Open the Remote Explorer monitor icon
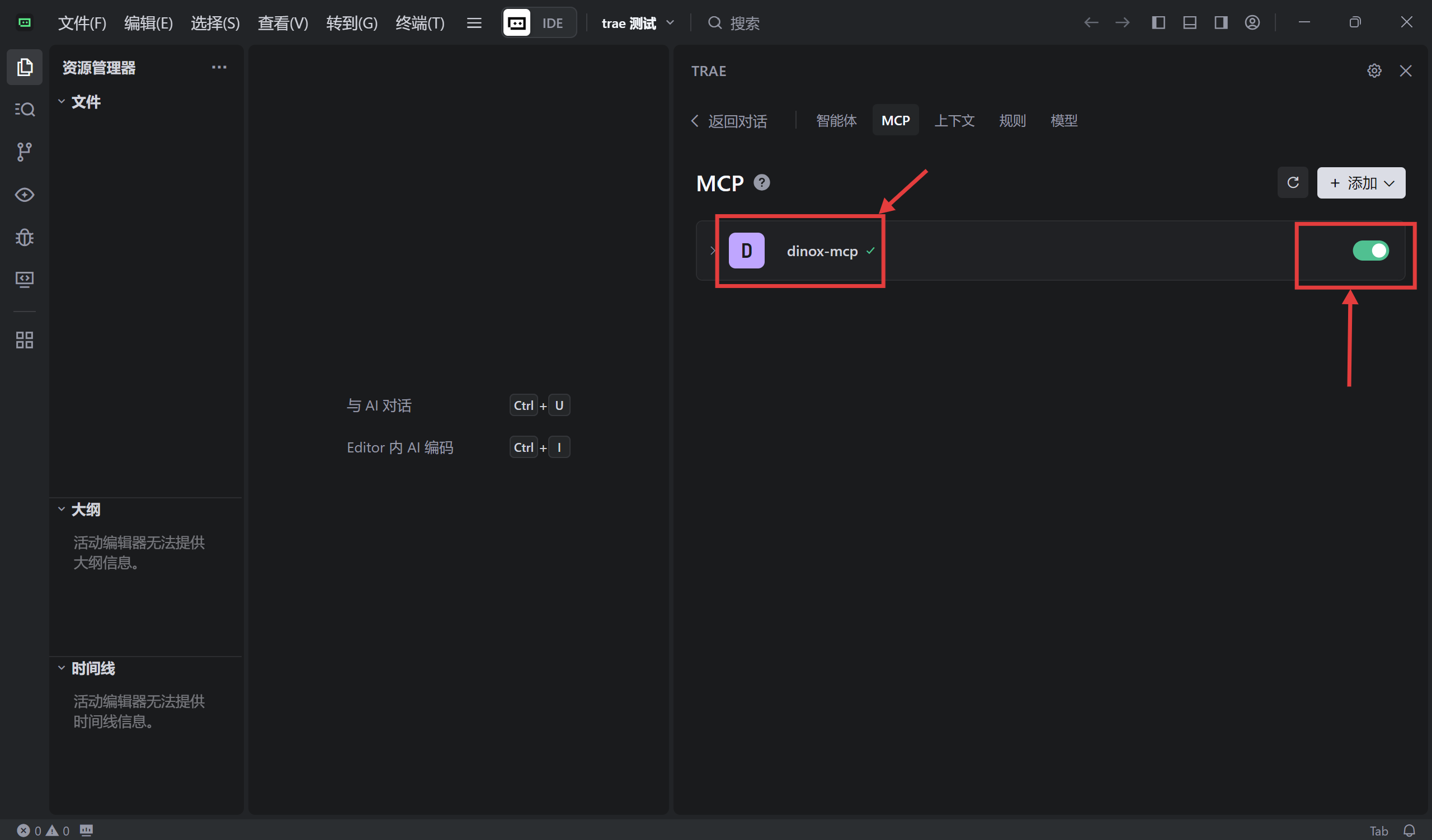The width and height of the screenshot is (1432, 840). click(x=25, y=280)
